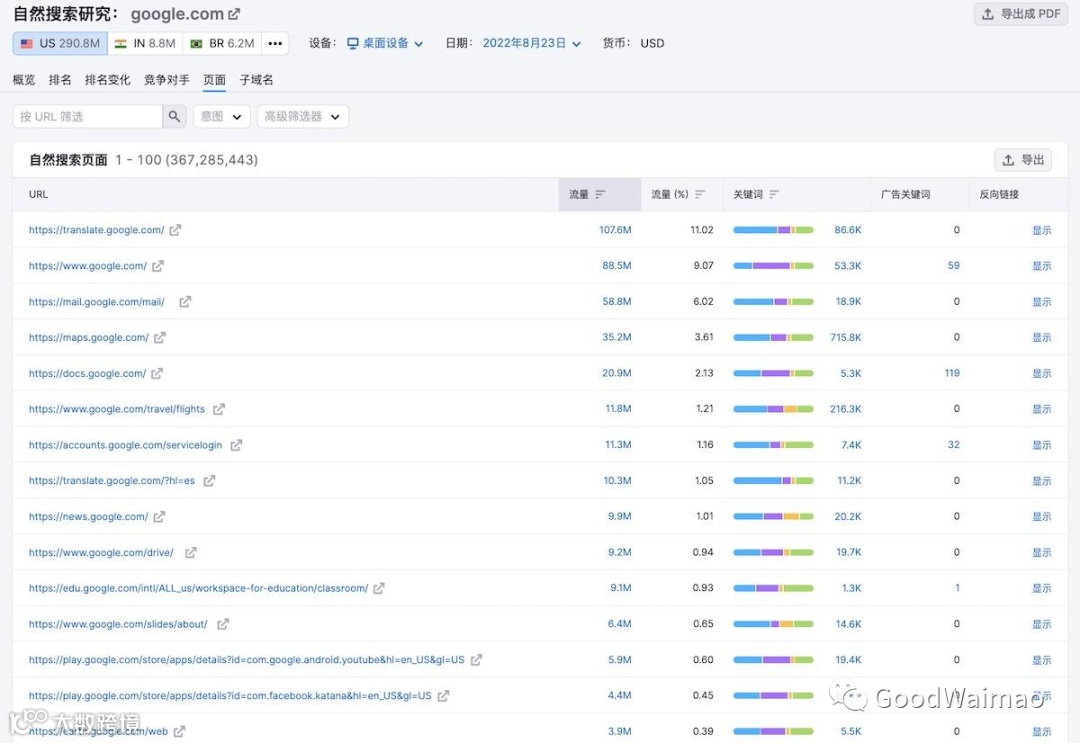Open the 桌面设备 device dropdown
Image resolution: width=1080 pixels, height=743 pixels.
pos(385,43)
